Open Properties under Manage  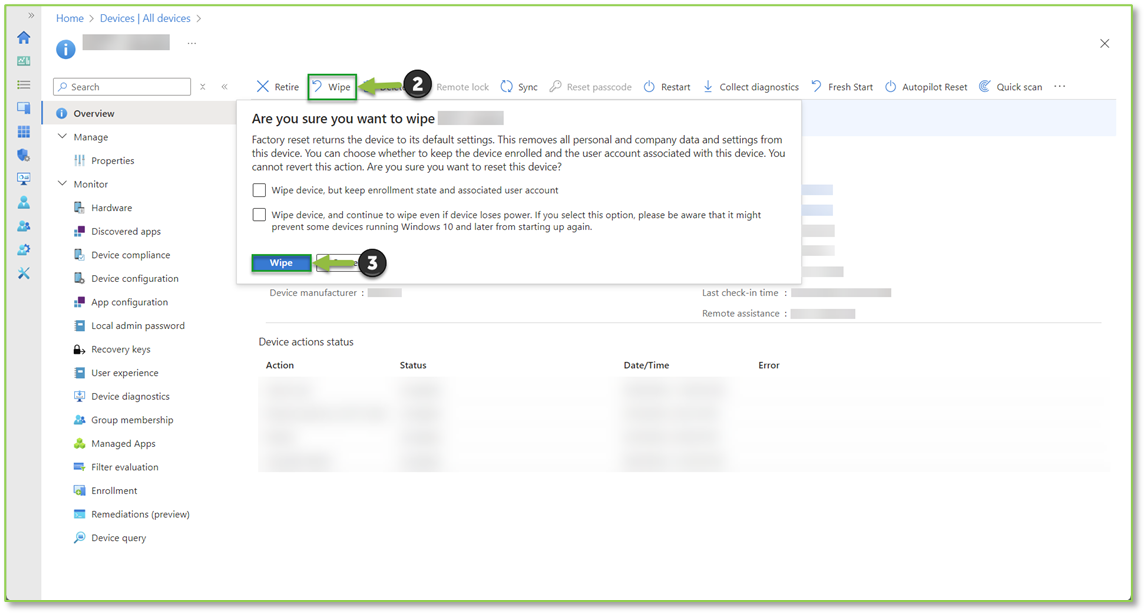[x=112, y=161]
